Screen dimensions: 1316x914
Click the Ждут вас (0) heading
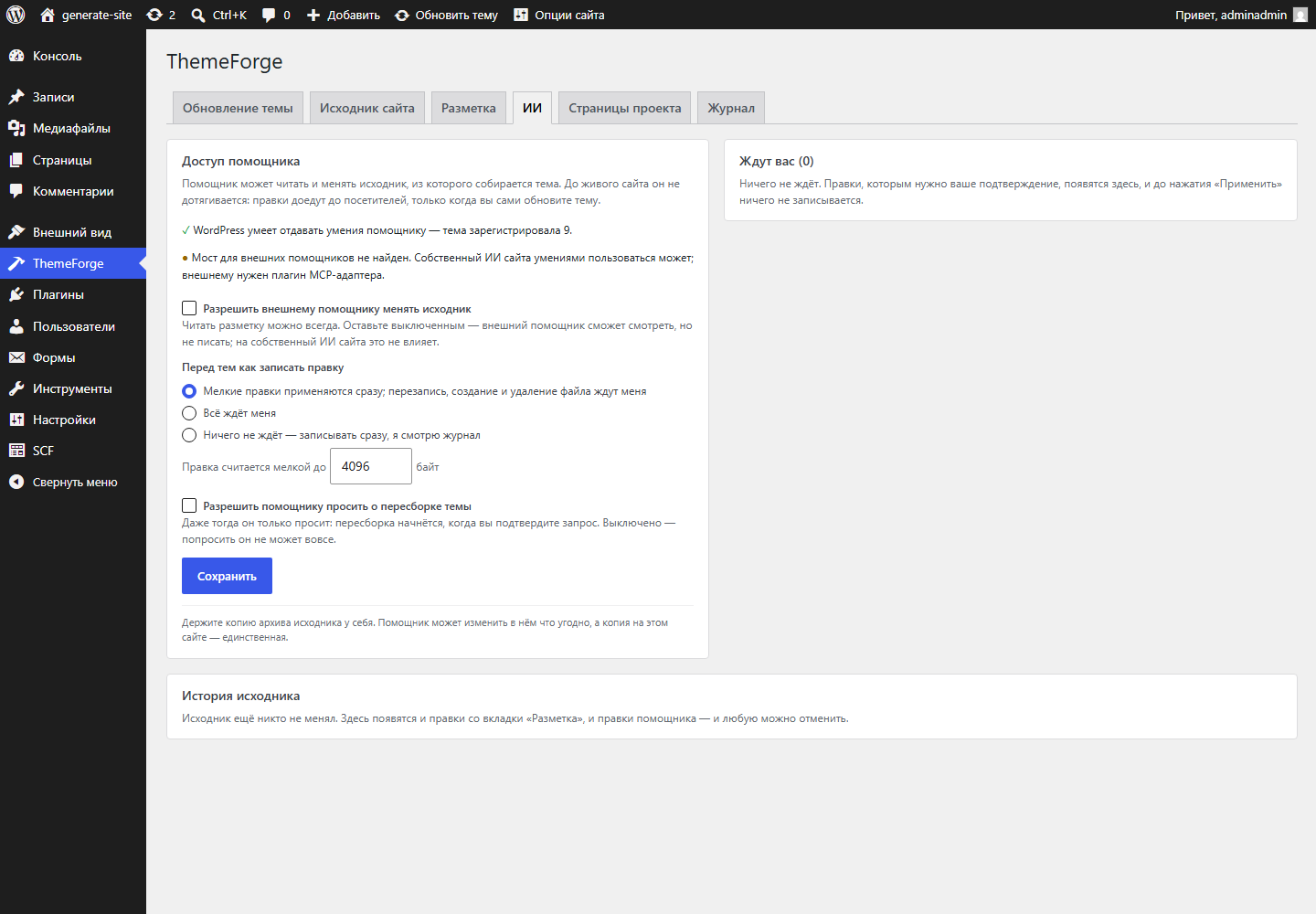777,161
